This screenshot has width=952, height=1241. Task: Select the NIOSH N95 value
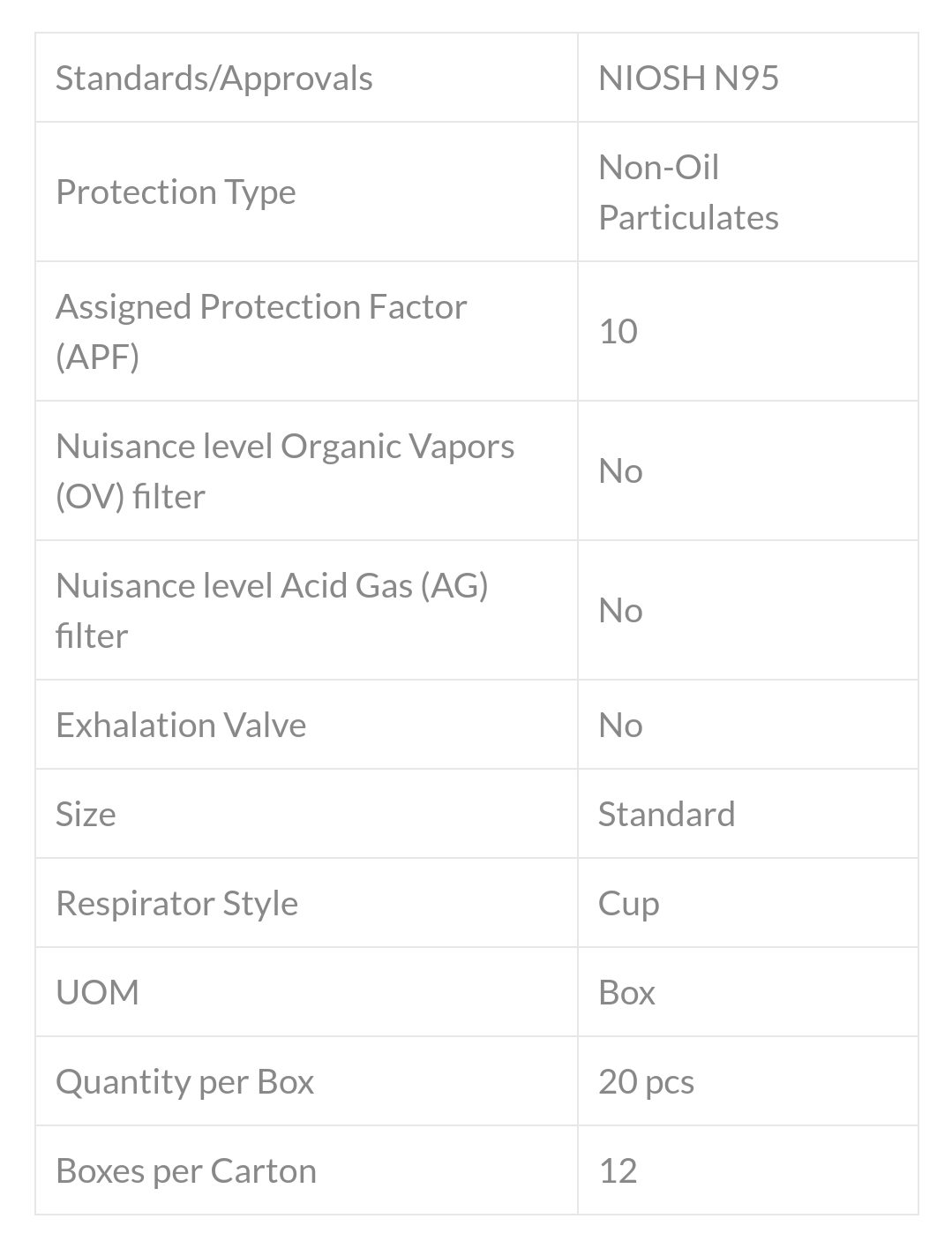coord(688,78)
